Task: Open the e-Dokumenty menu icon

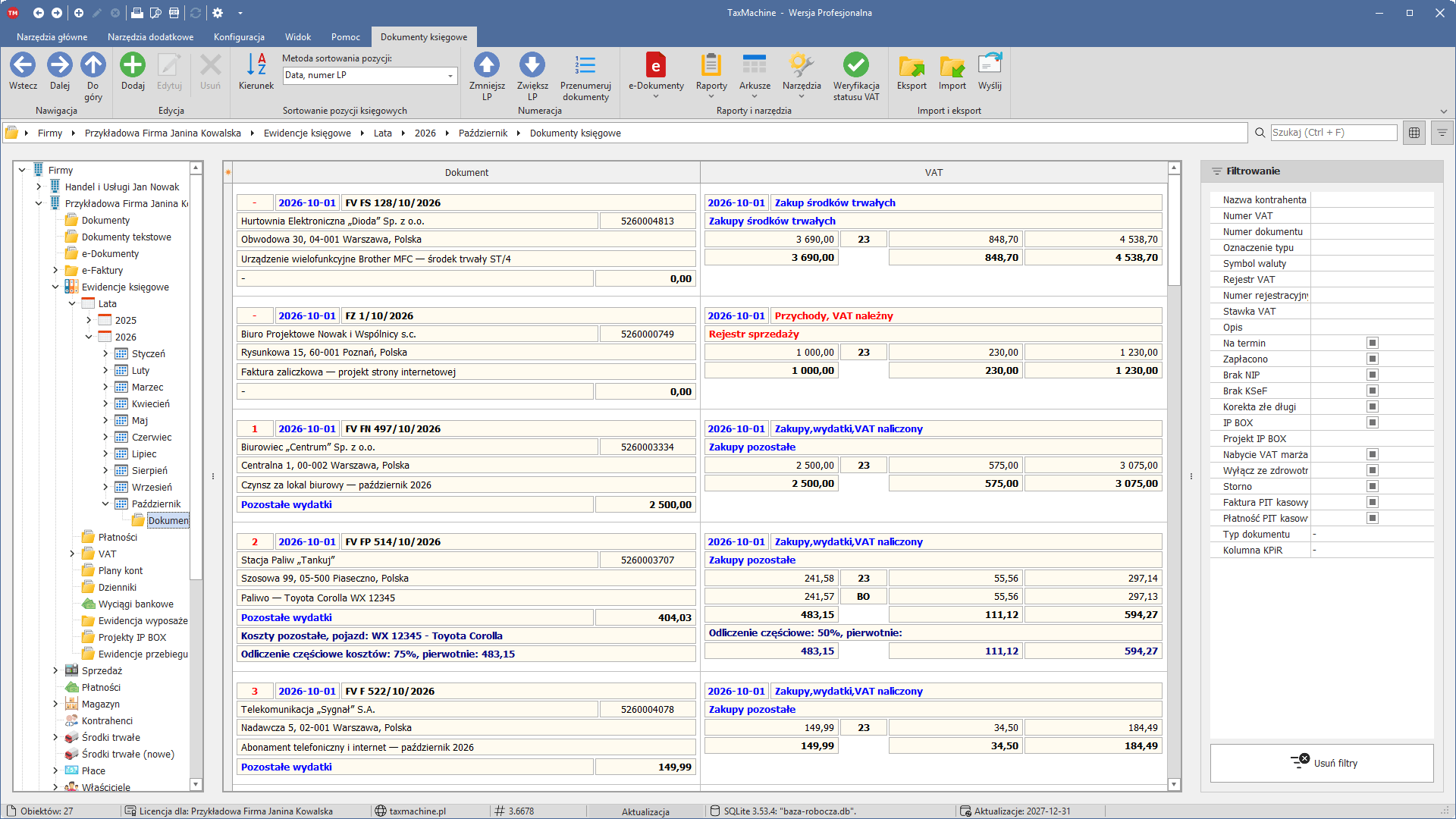Action: coord(656,65)
